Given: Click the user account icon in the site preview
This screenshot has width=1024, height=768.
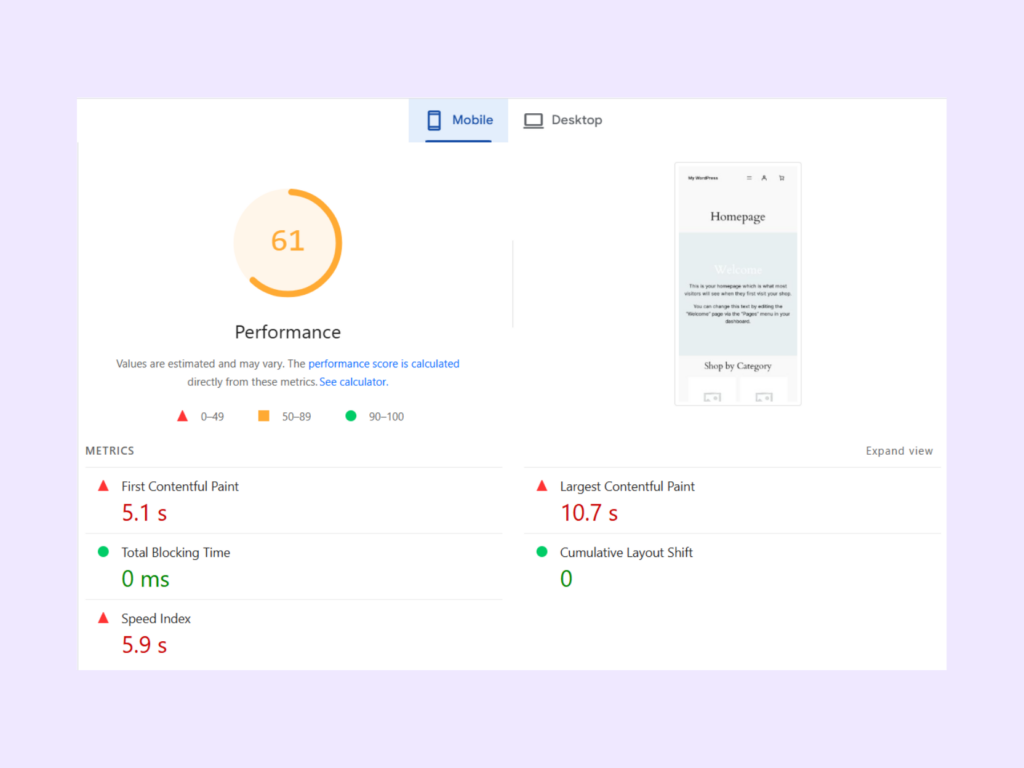Looking at the screenshot, I should click(x=764, y=178).
